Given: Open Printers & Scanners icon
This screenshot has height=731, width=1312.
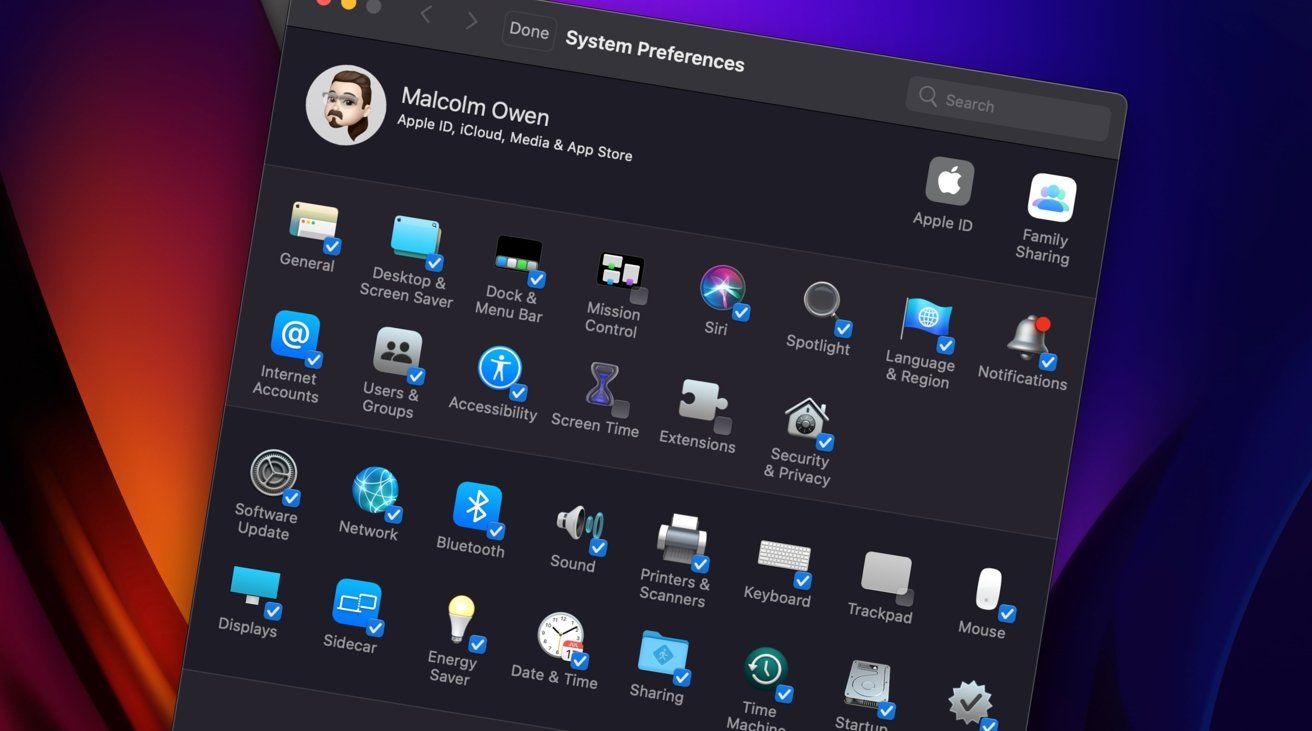Looking at the screenshot, I should tap(682, 541).
